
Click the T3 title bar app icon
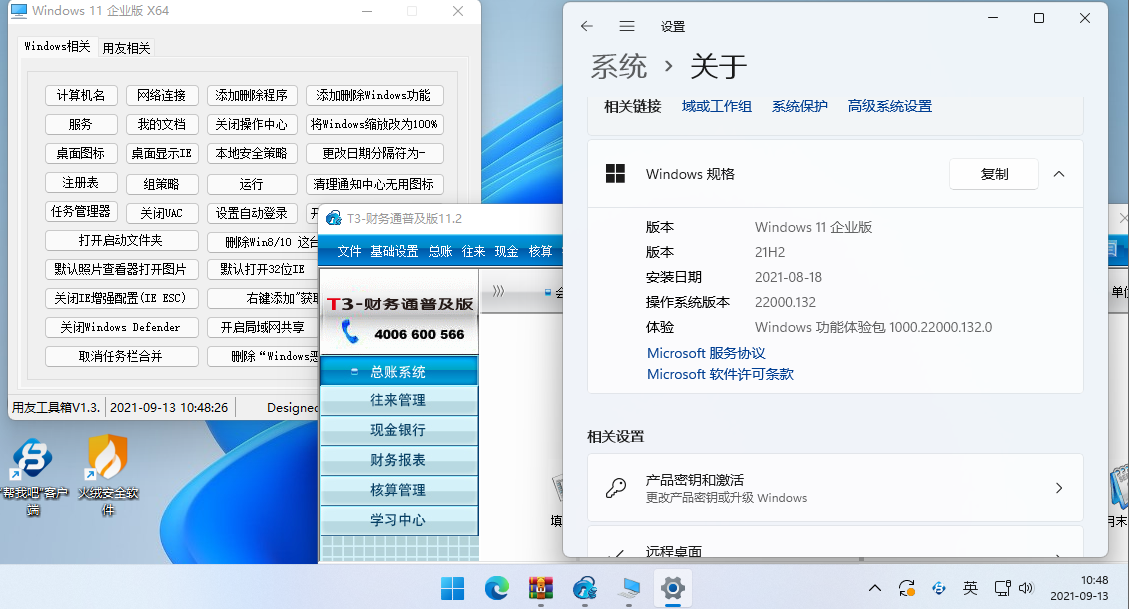(x=333, y=218)
